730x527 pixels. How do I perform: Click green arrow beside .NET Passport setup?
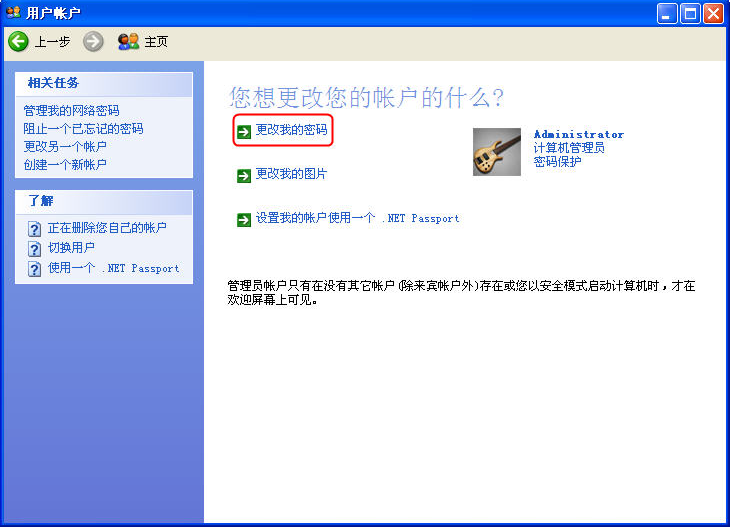[x=243, y=220]
